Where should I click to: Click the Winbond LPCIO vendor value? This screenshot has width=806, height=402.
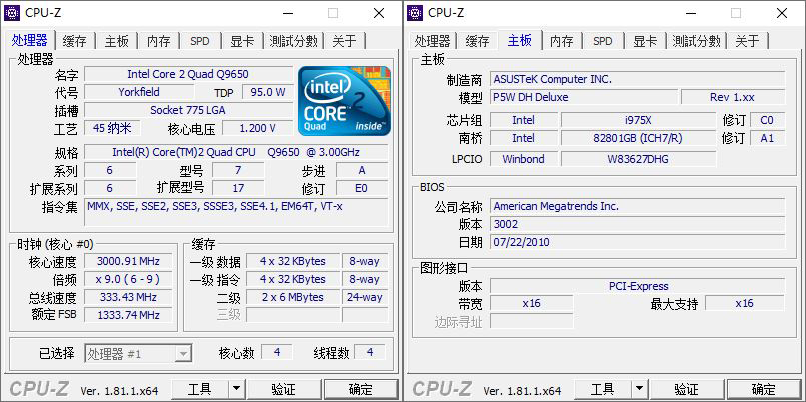pyautogui.click(x=524, y=159)
